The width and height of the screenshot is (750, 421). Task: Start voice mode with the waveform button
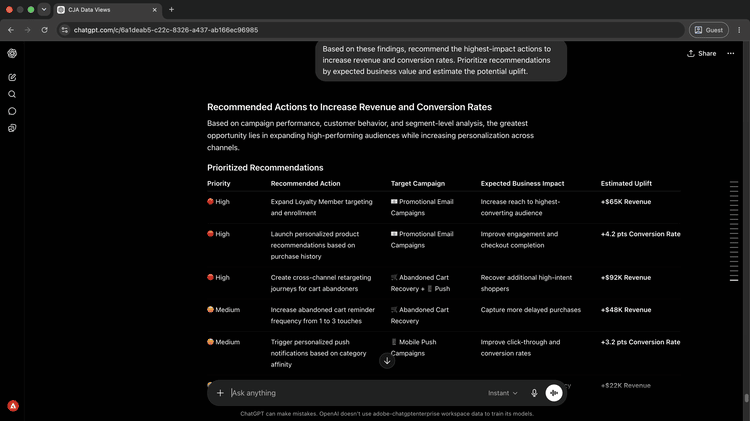click(554, 393)
